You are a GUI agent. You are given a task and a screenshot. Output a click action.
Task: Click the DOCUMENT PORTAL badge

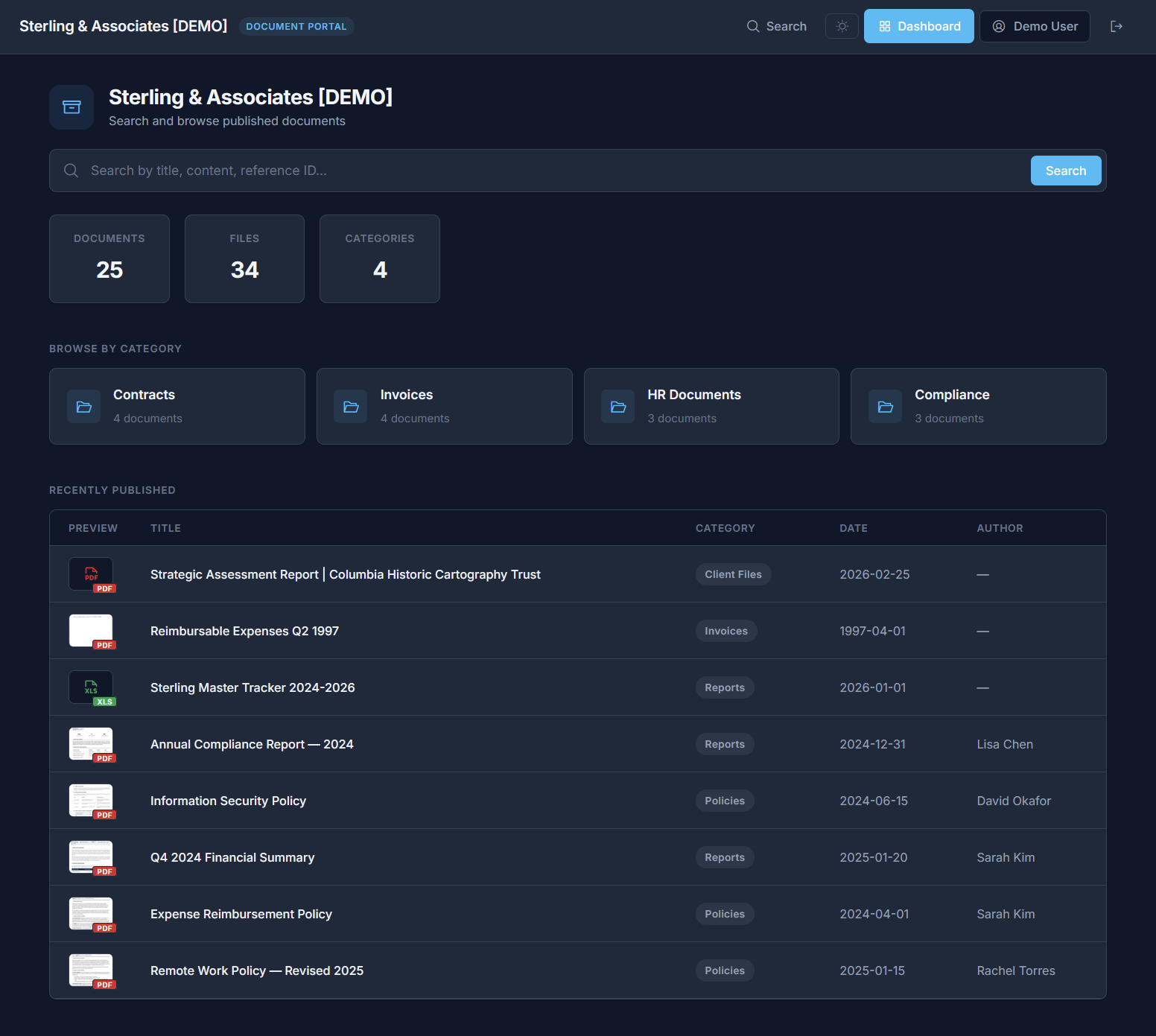tap(296, 26)
